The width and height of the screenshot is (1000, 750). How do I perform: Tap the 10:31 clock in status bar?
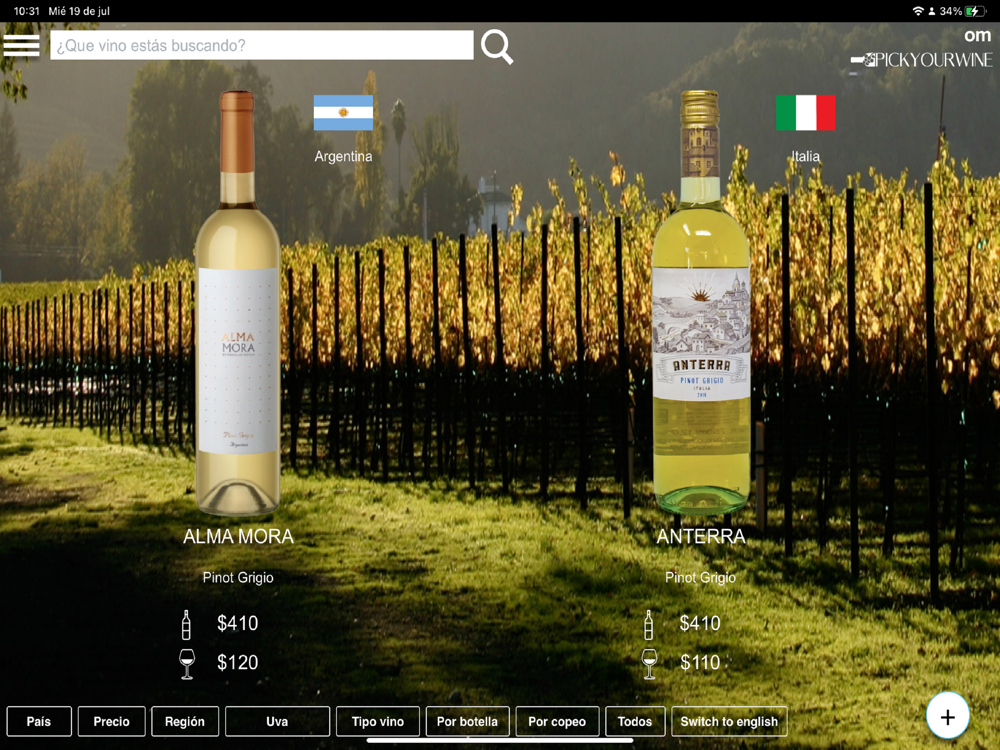coord(26,11)
